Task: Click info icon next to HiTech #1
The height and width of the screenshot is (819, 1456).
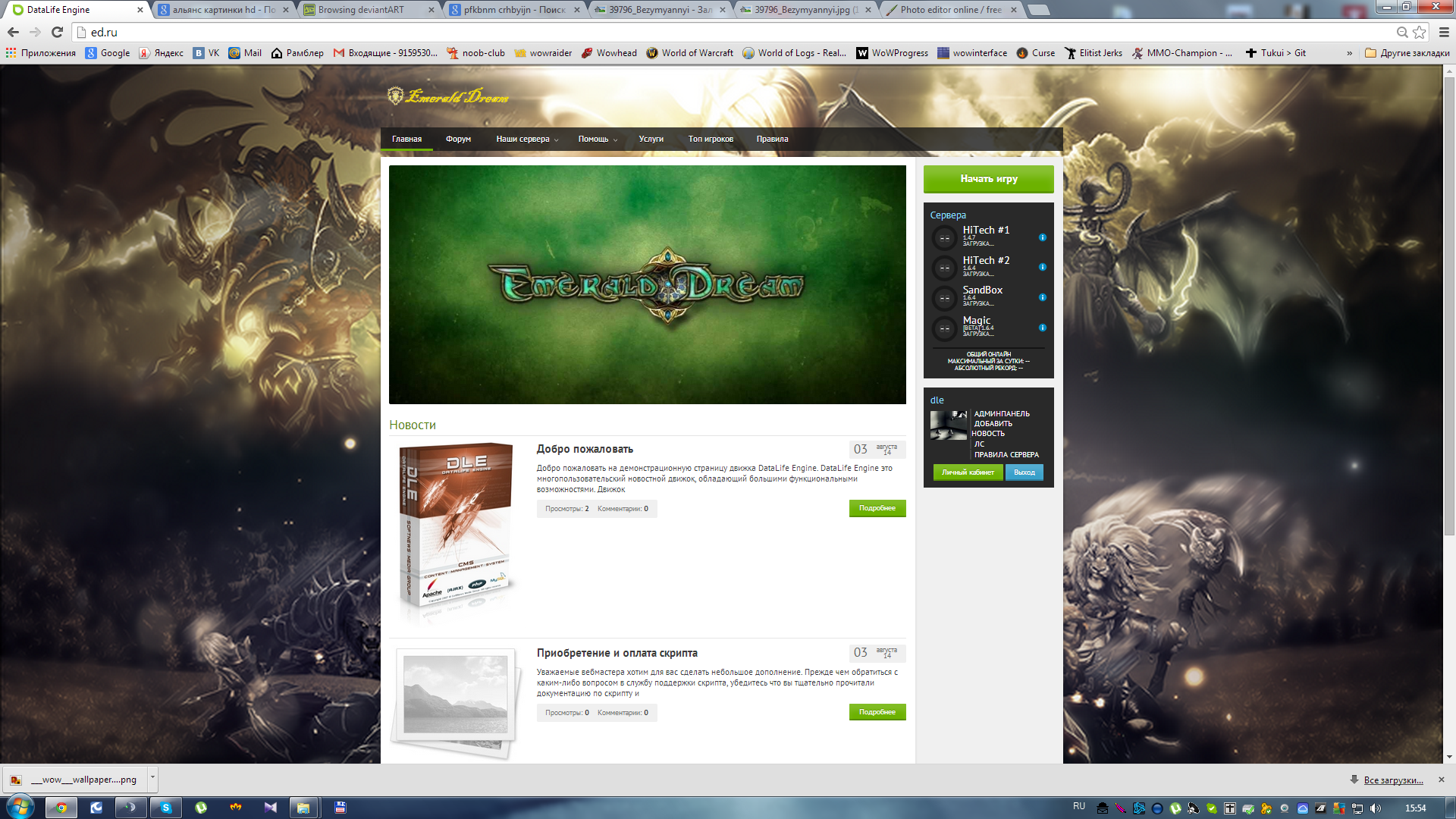Action: click(1043, 237)
